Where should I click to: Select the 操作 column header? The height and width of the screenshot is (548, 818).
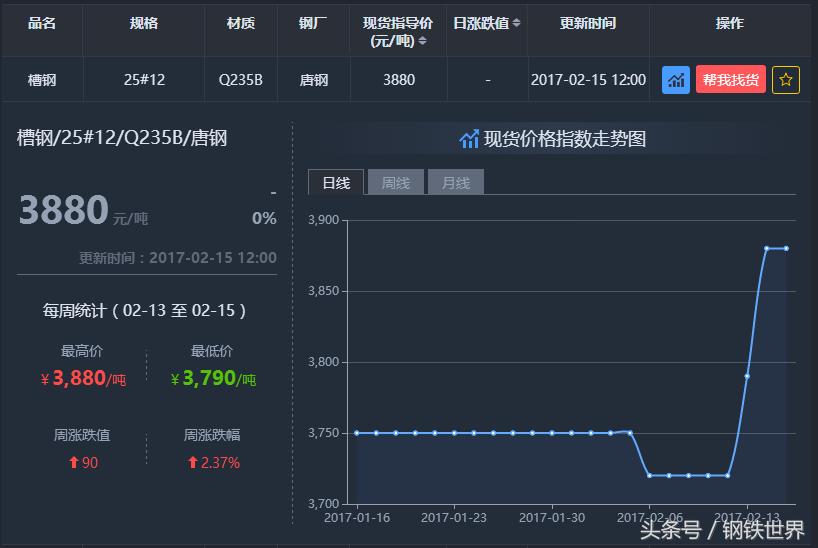coord(730,23)
